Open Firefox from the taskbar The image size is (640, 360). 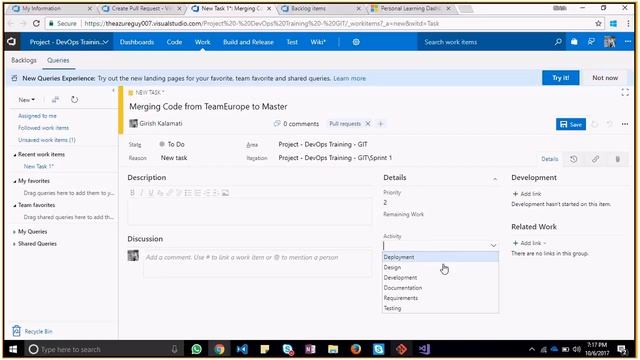[x=356, y=349]
